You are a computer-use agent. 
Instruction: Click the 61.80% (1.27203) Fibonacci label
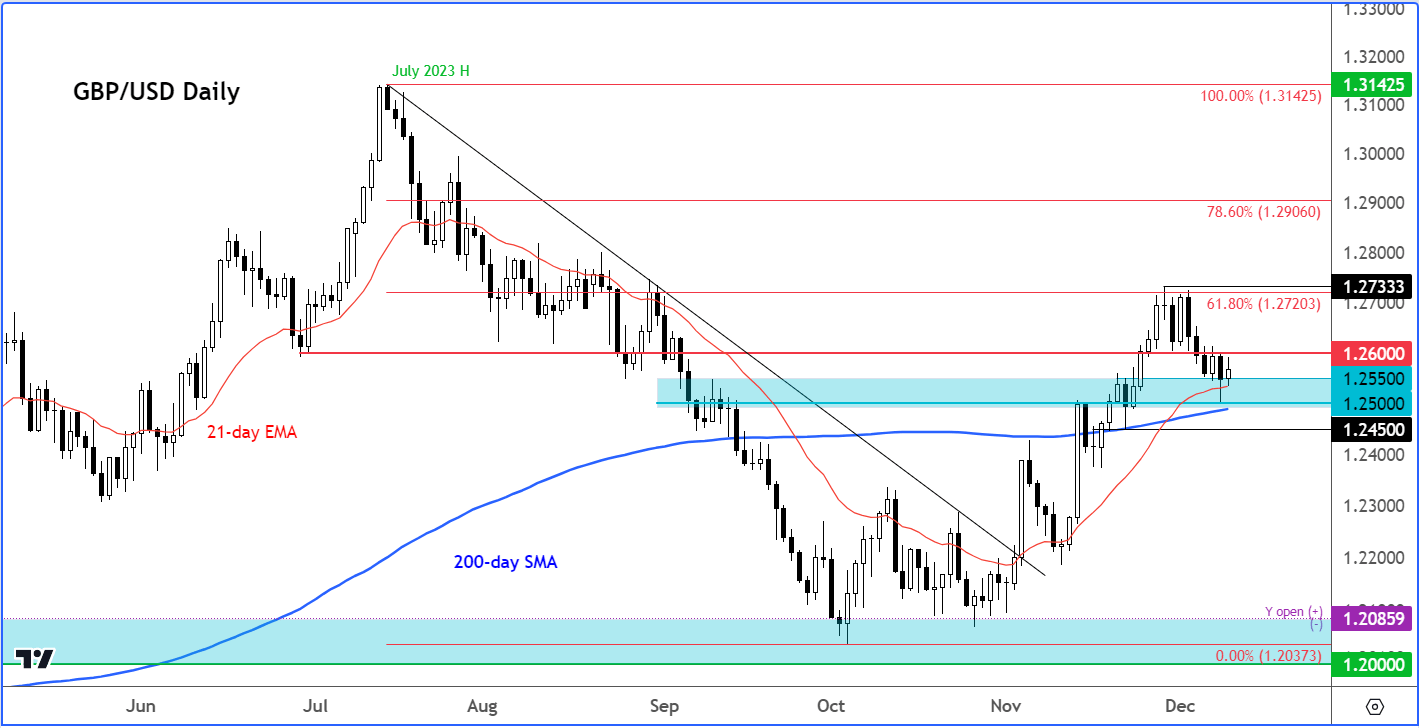[x=1265, y=304]
